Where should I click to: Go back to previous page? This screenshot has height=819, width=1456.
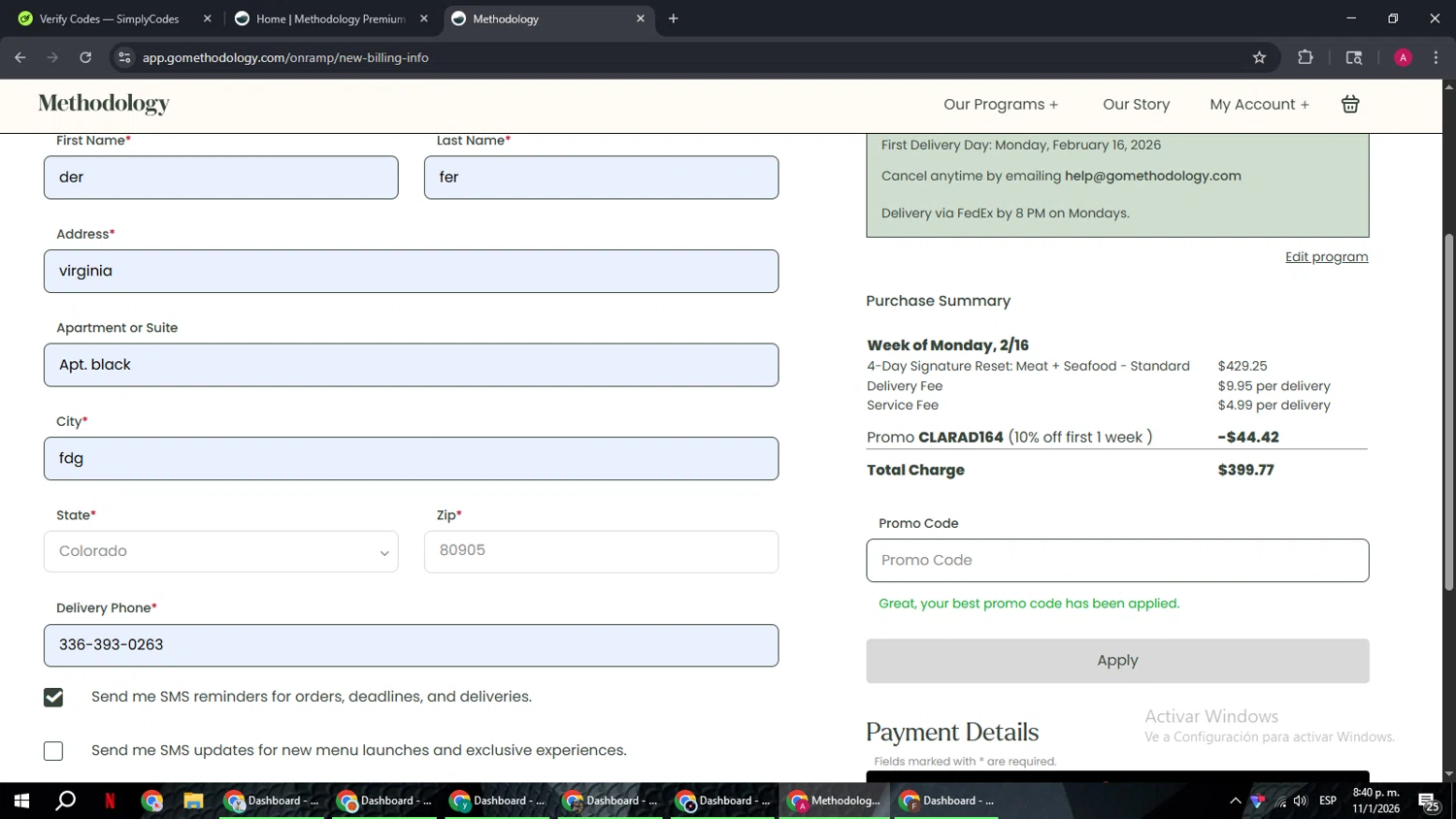pyautogui.click(x=20, y=57)
